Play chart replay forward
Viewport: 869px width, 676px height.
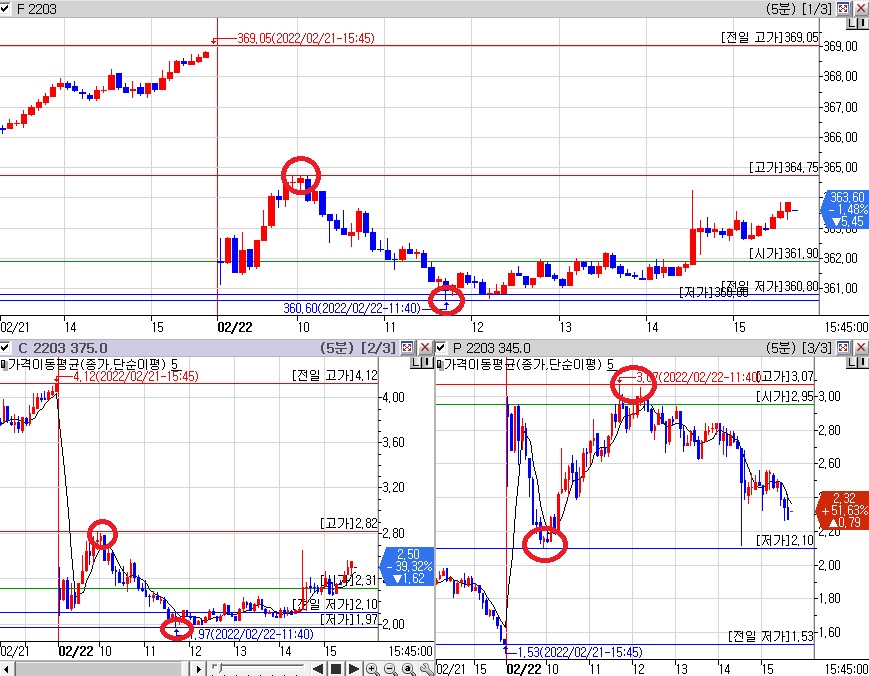pos(354,669)
